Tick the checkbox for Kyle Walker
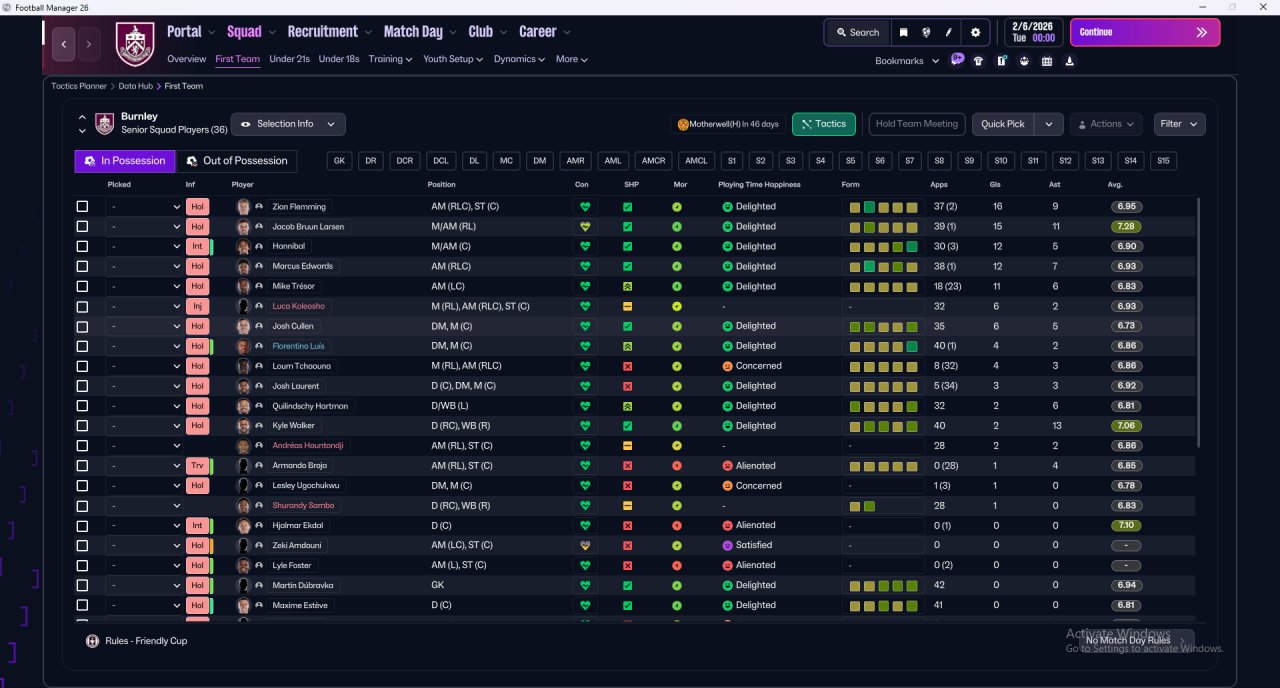Image resolution: width=1280 pixels, height=688 pixels. [x=82, y=426]
